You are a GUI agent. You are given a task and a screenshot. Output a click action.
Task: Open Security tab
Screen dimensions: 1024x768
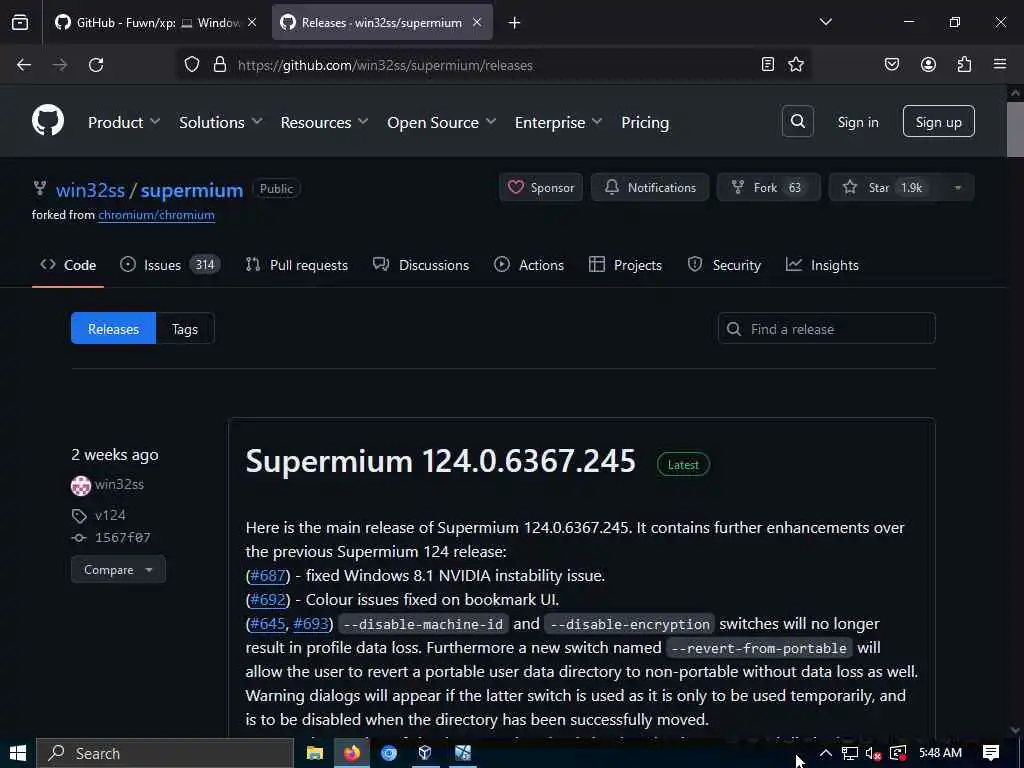click(724, 265)
